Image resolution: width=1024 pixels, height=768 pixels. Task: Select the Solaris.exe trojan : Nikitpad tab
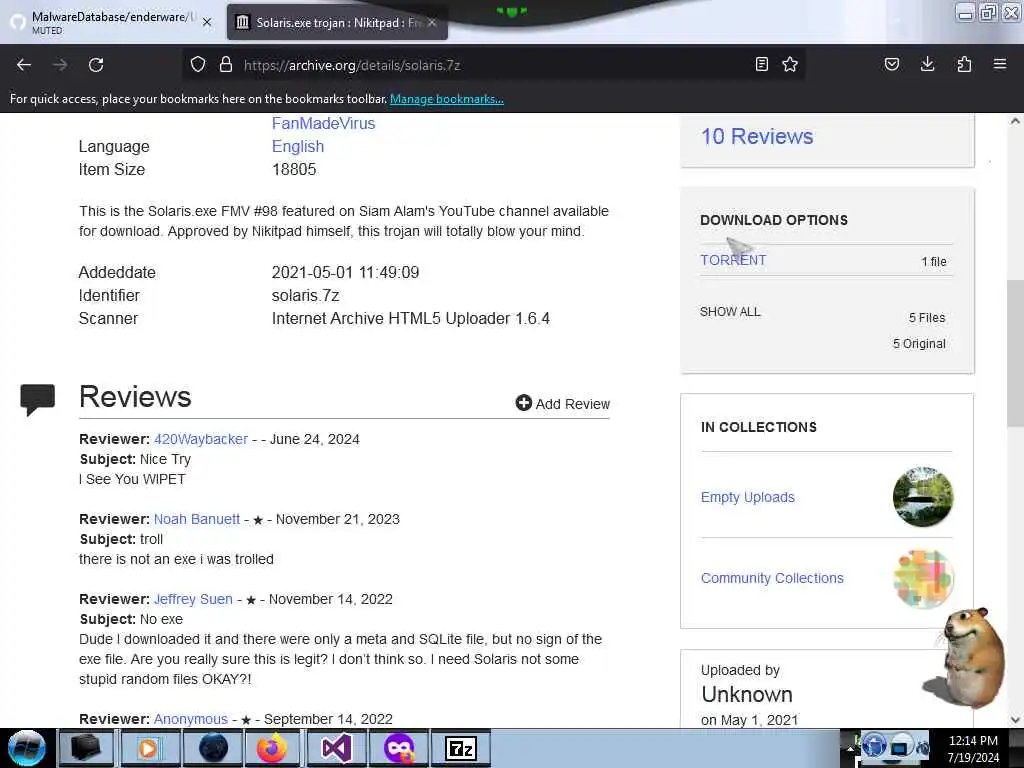(x=337, y=22)
